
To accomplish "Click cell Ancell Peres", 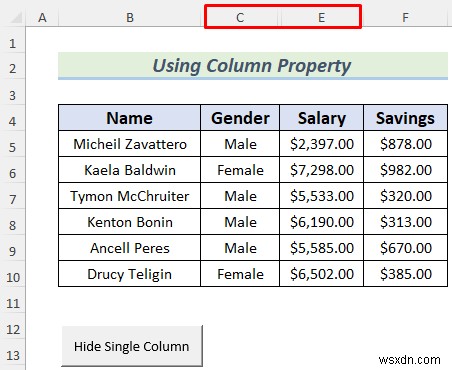I will coord(130,248).
